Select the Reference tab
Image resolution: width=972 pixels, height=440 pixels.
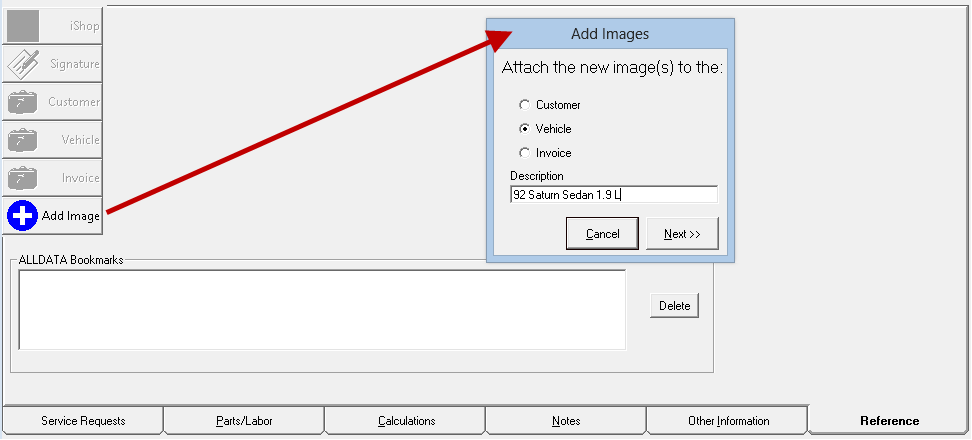pos(889,421)
